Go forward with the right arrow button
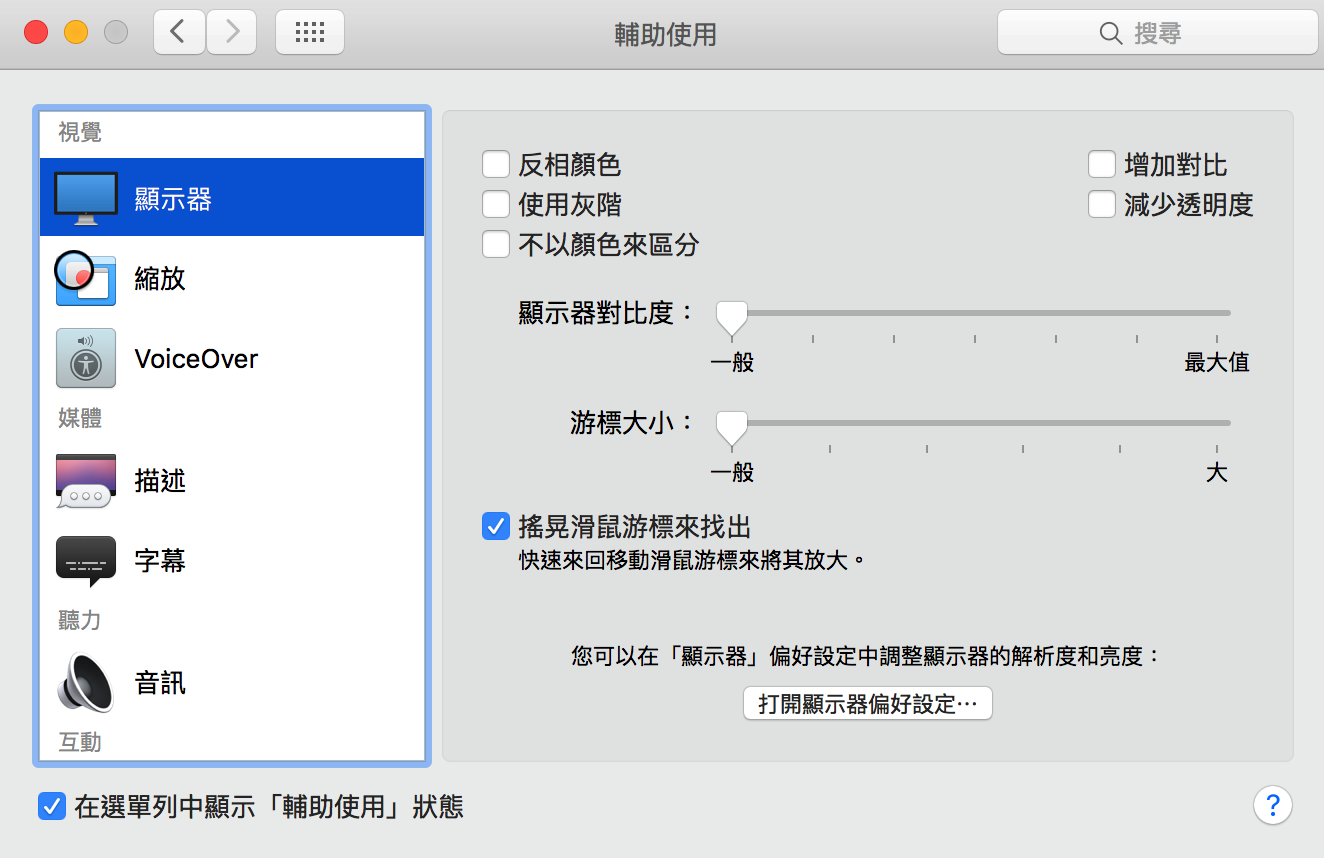Screen dimensions: 1324x858 click(x=232, y=33)
